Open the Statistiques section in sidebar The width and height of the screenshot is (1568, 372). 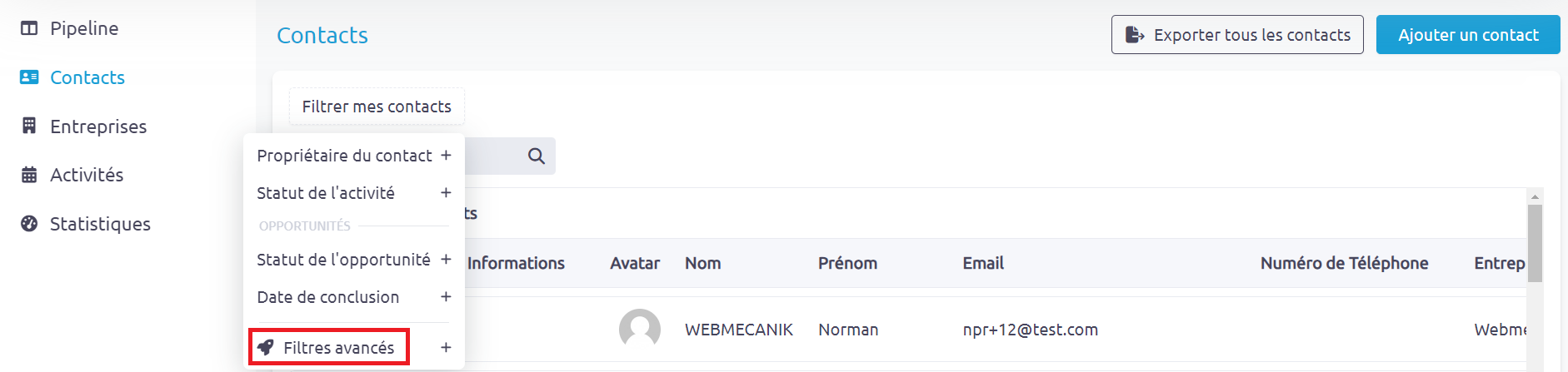pos(100,224)
